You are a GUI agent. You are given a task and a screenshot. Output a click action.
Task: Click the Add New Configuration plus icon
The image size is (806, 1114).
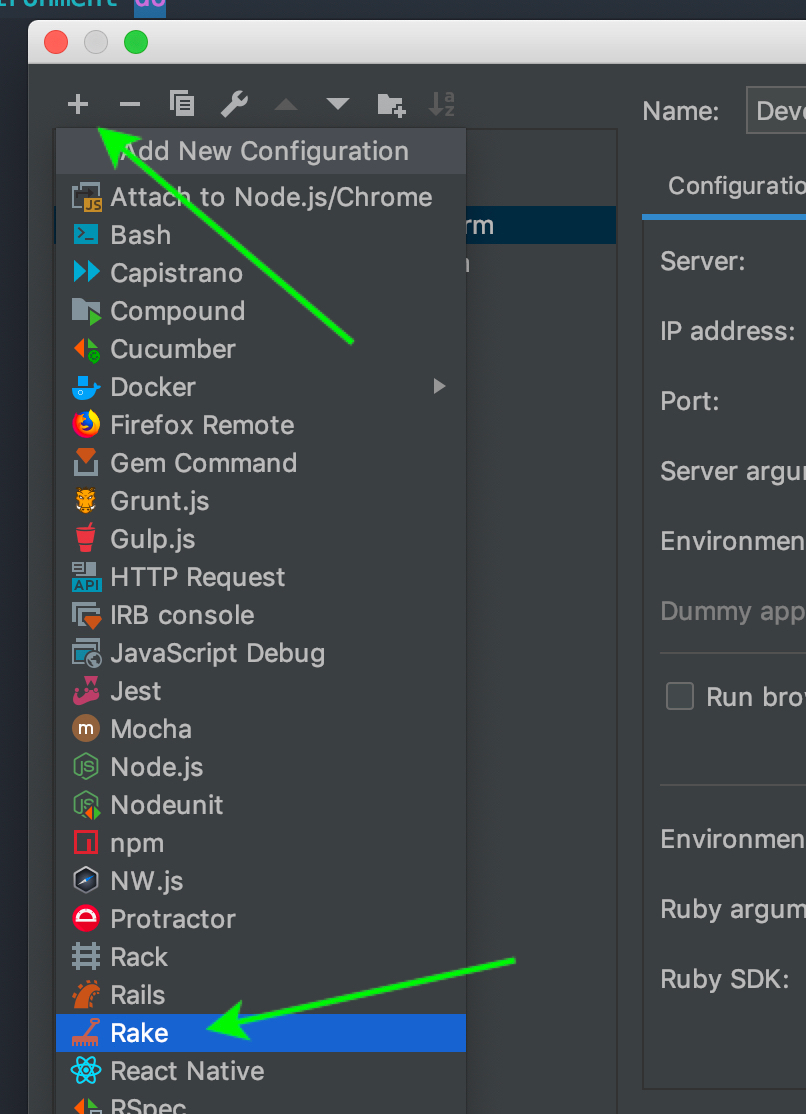pyautogui.click(x=78, y=103)
